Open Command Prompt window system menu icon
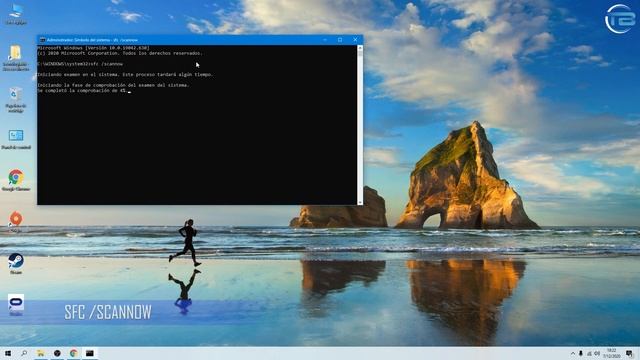 click(x=42, y=40)
